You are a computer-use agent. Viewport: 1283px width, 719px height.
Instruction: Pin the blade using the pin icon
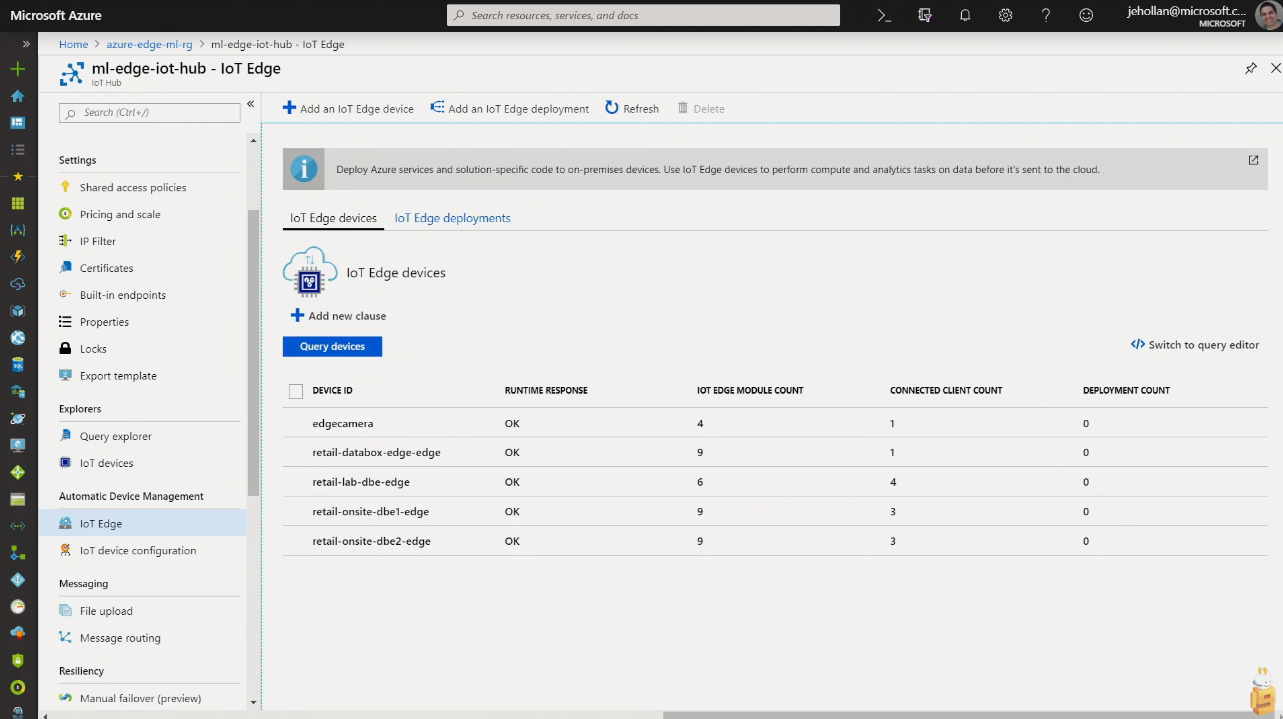coord(1250,68)
